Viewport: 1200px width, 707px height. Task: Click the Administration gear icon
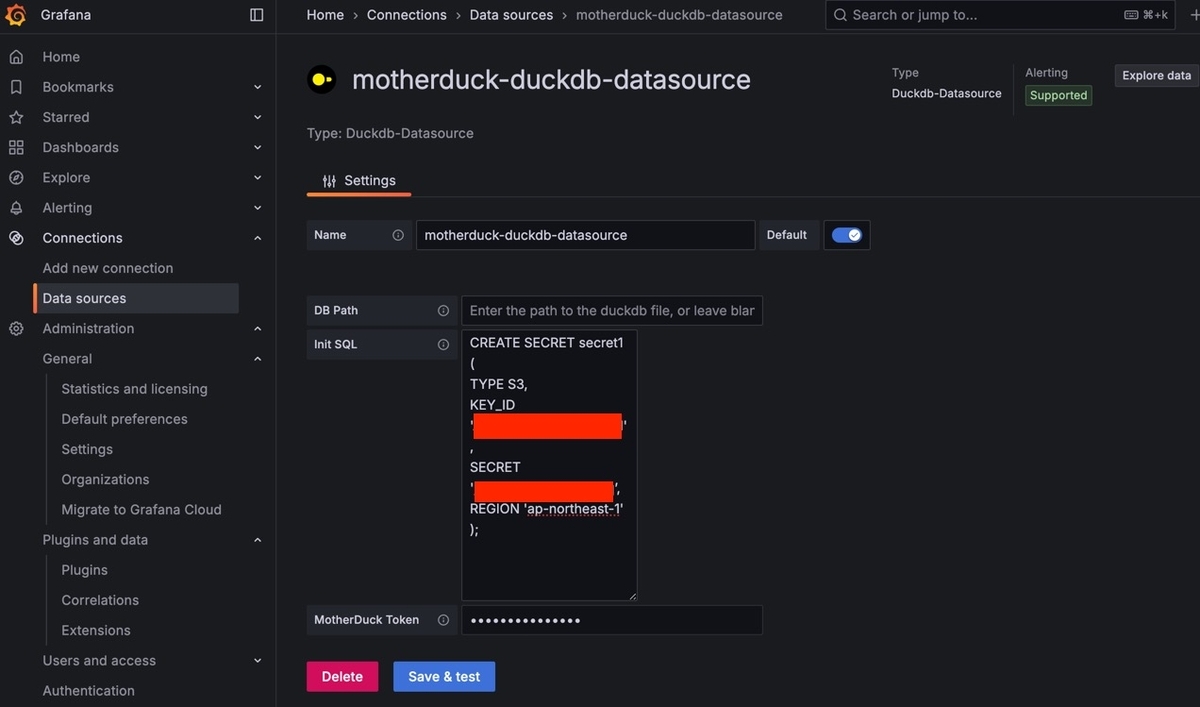[x=16, y=328]
